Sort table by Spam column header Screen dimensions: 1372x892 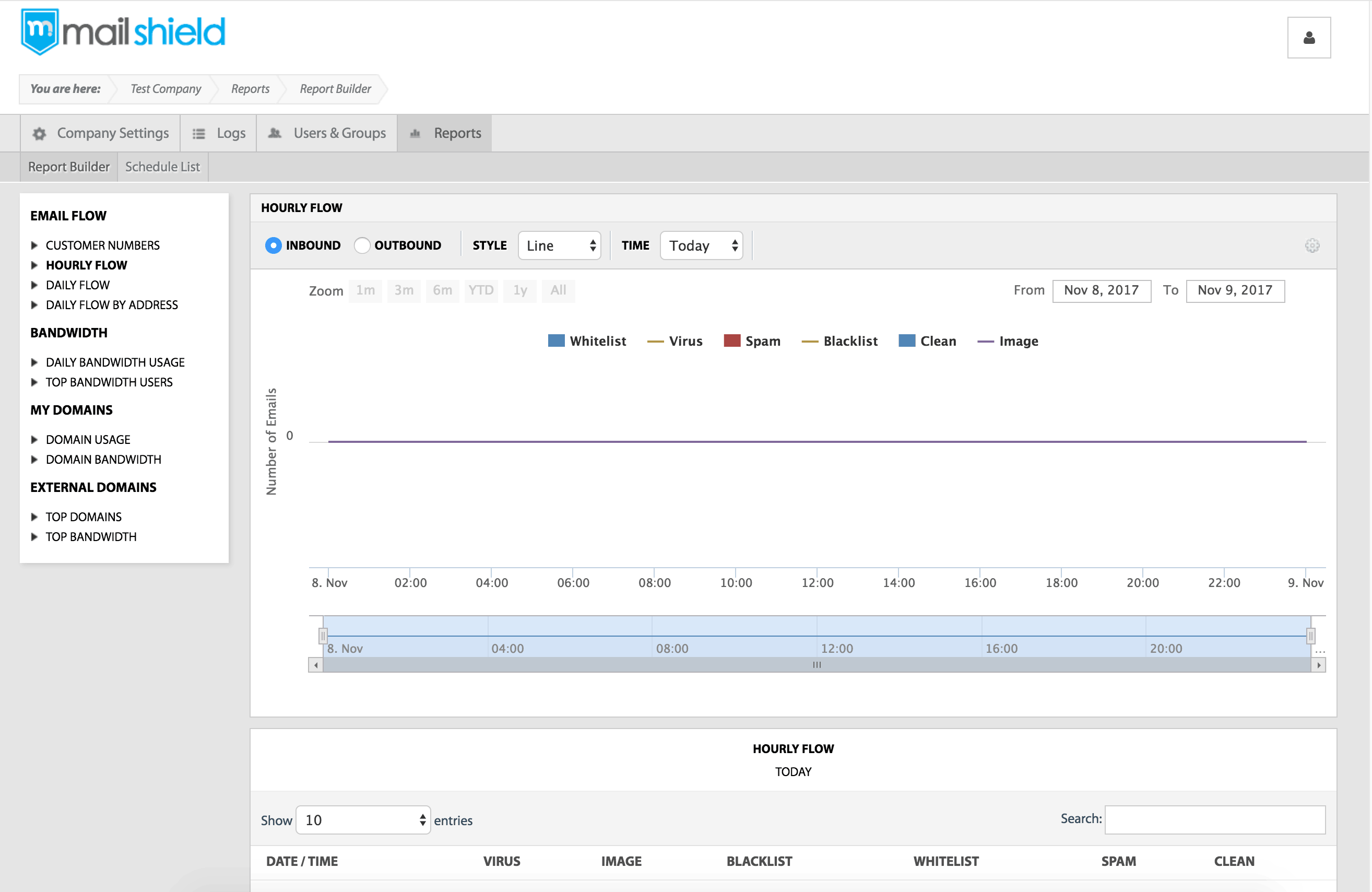point(1118,861)
